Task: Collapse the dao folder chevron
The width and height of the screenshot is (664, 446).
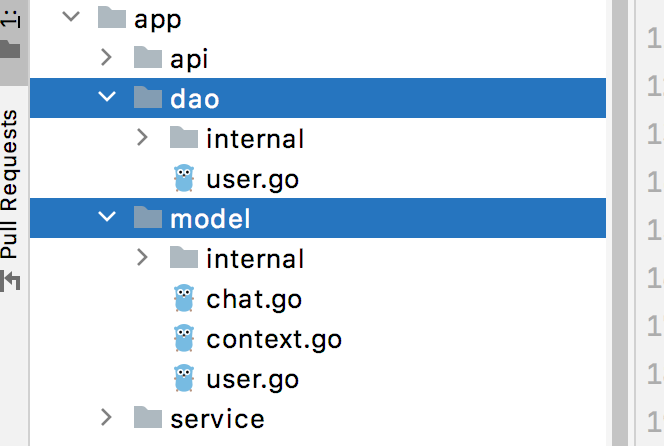Action: [107, 97]
